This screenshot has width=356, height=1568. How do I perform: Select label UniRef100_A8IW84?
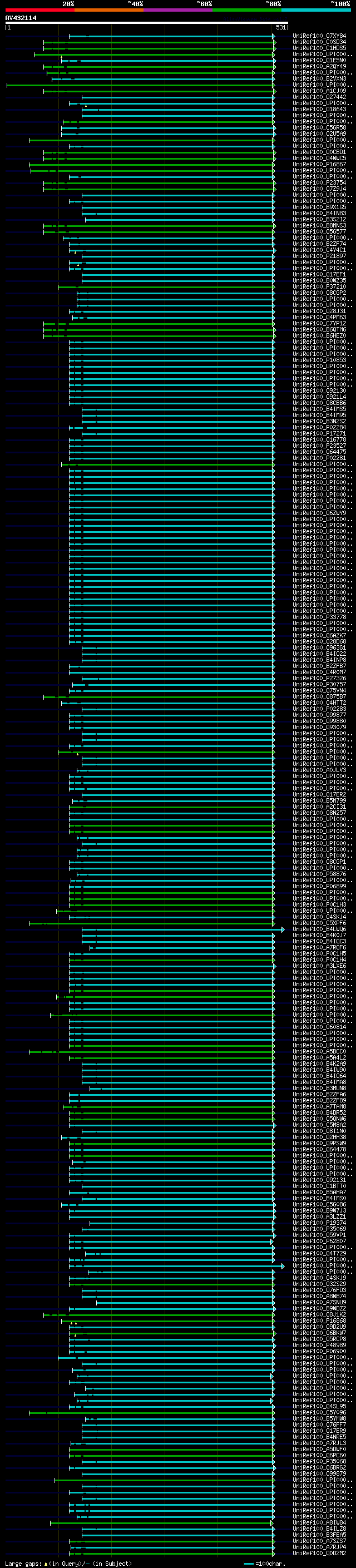[x=319, y=1523]
